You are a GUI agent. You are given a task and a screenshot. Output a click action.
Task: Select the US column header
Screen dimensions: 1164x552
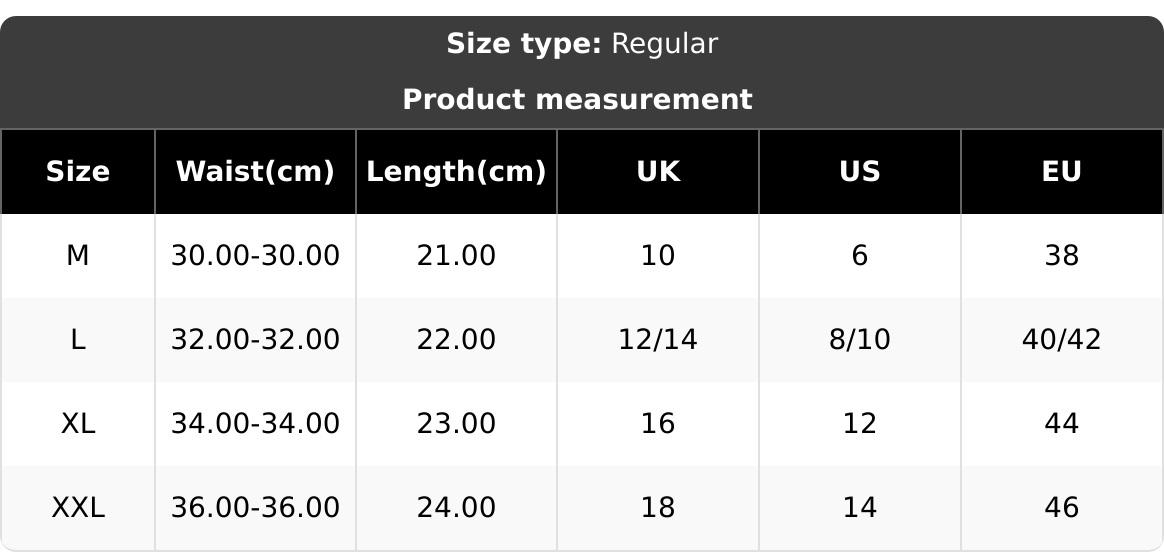coord(860,172)
